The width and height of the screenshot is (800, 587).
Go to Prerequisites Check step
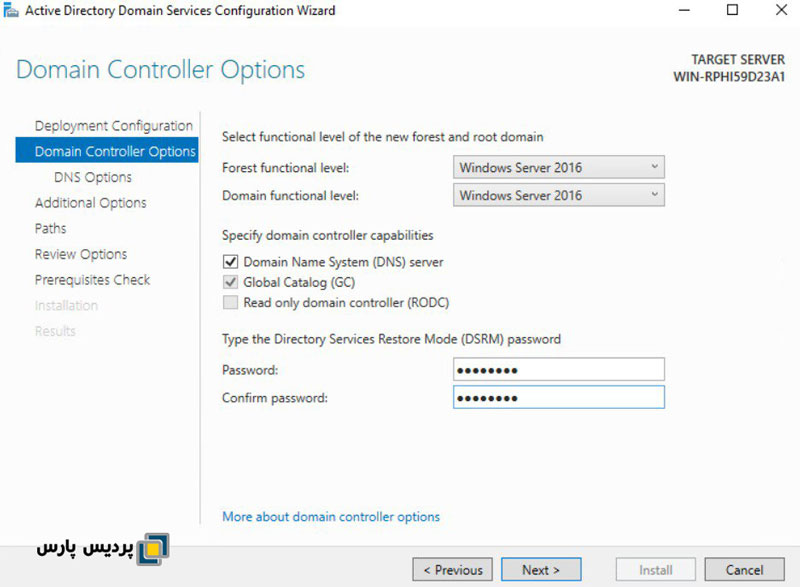[92, 279]
